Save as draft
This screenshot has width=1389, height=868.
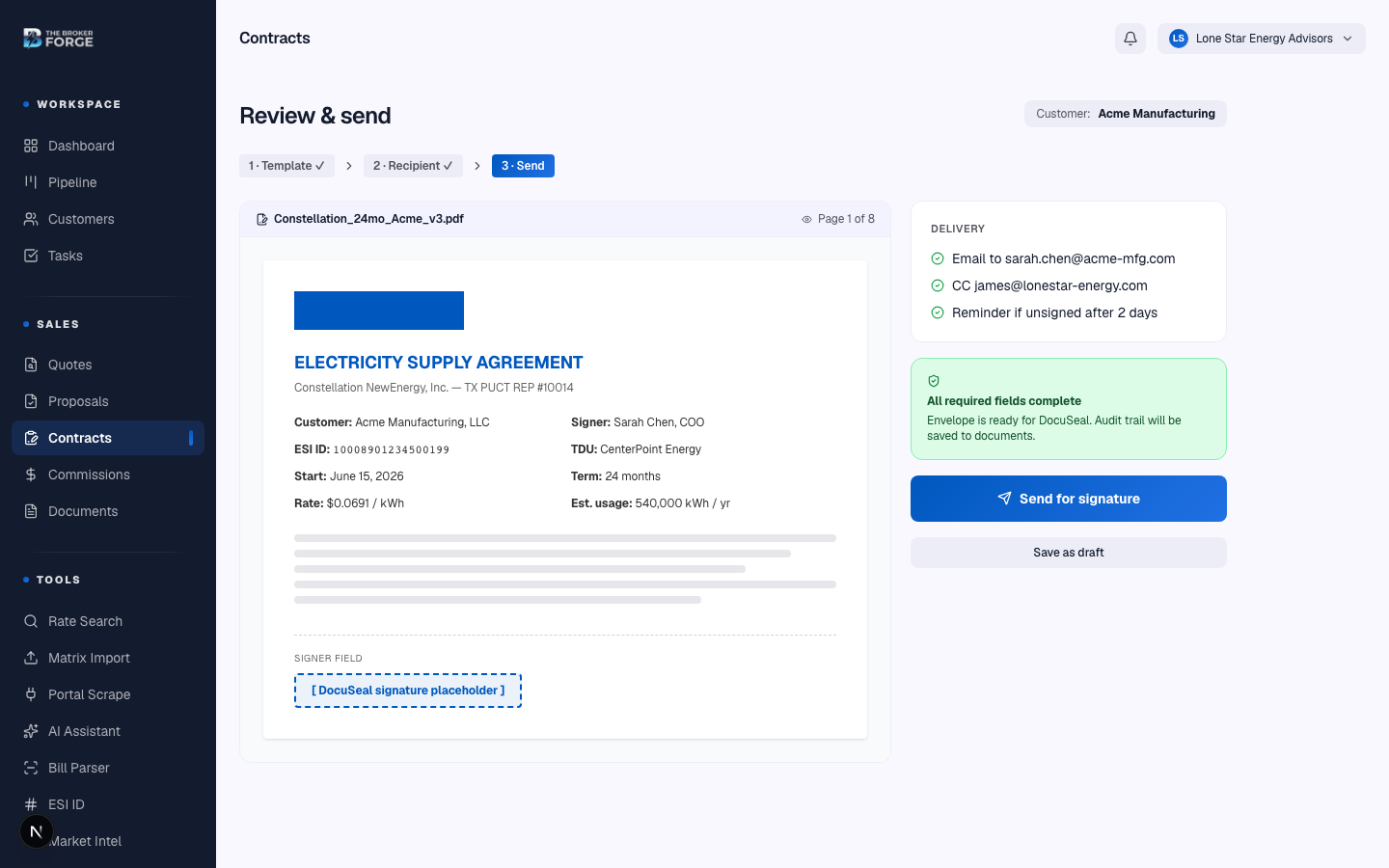coord(1069,553)
